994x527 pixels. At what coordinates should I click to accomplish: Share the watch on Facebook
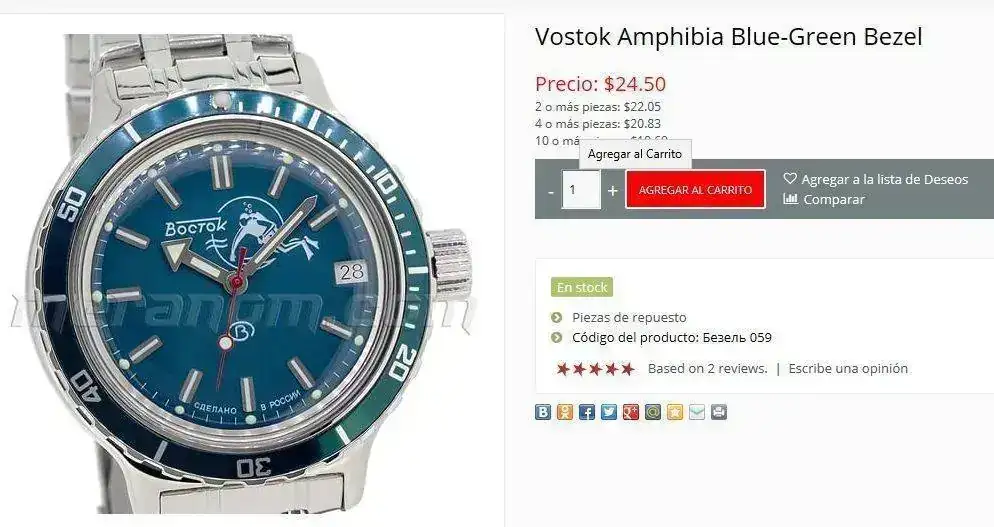click(x=587, y=412)
